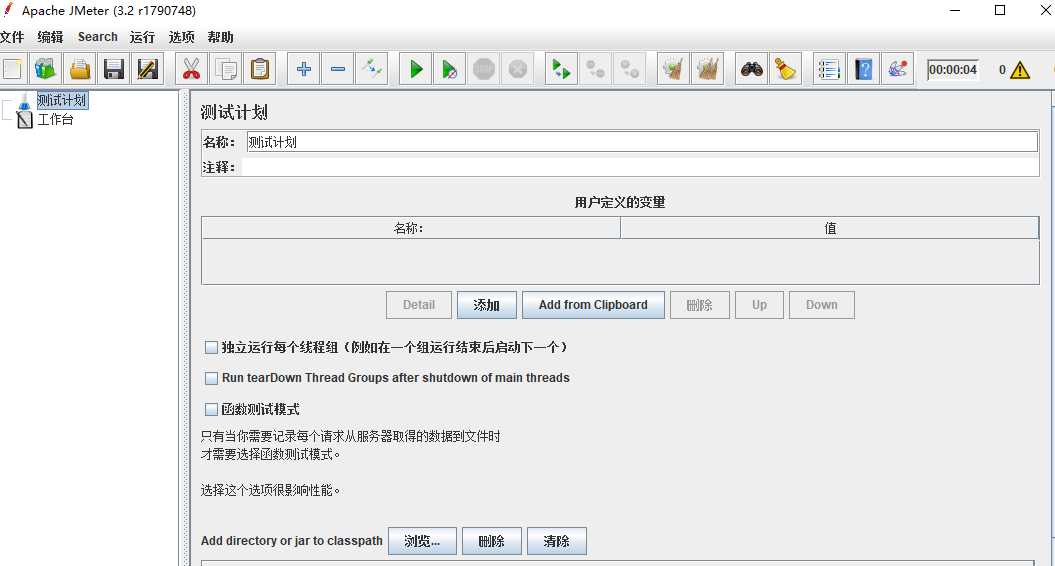Open the Search menu
Viewport: 1055px width, 566px height.
(x=98, y=37)
